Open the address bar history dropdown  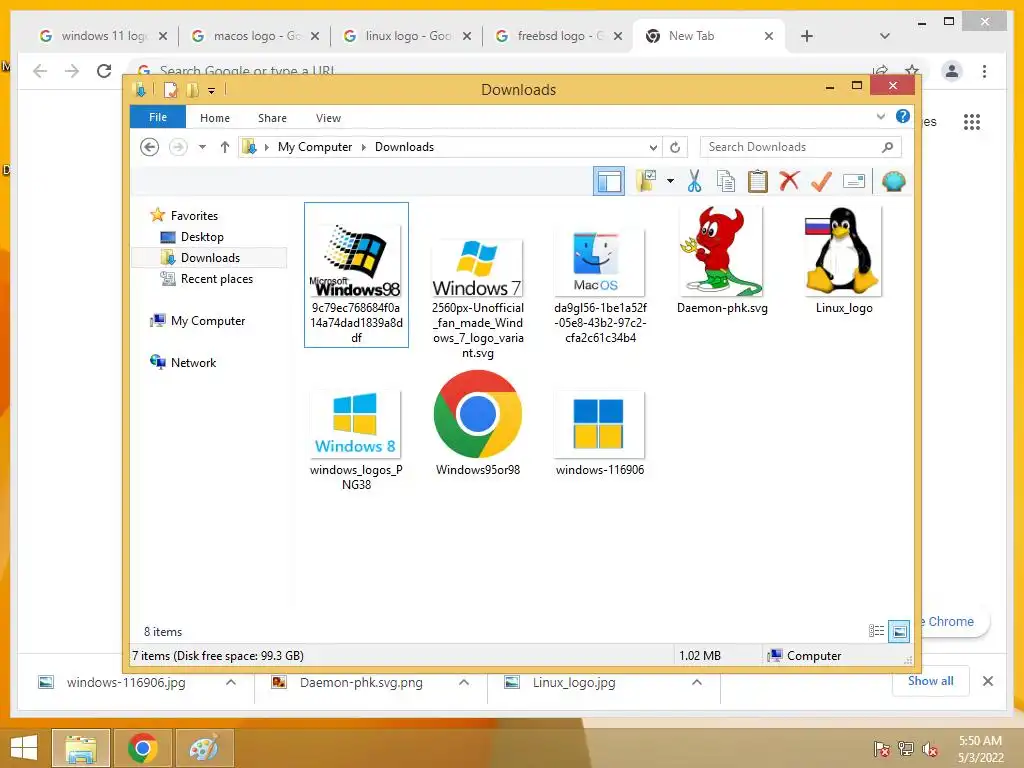653,147
